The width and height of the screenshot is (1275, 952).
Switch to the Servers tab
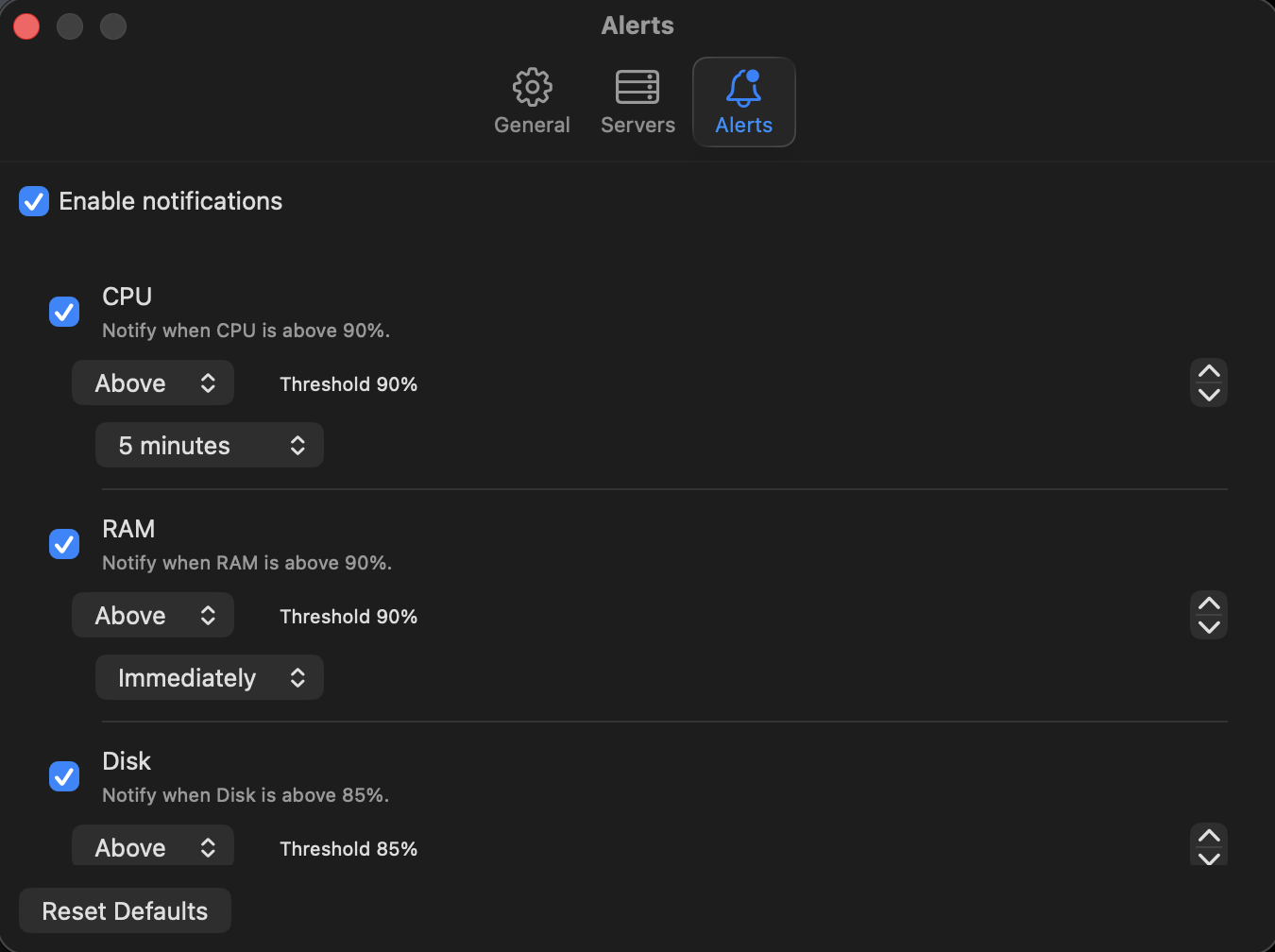pyautogui.click(x=637, y=102)
